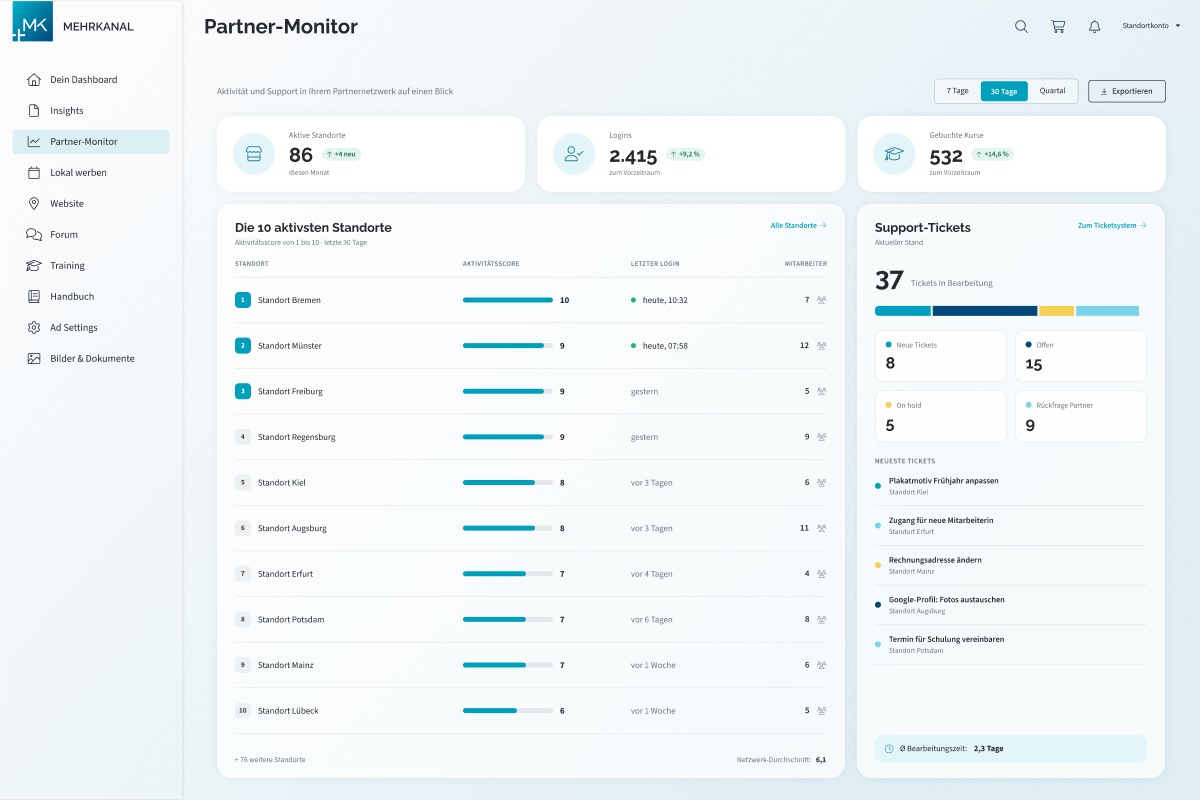Click the gear icon beside Ad Settings
This screenshot has height=800, width=1200.
click(x=34, y=328)
